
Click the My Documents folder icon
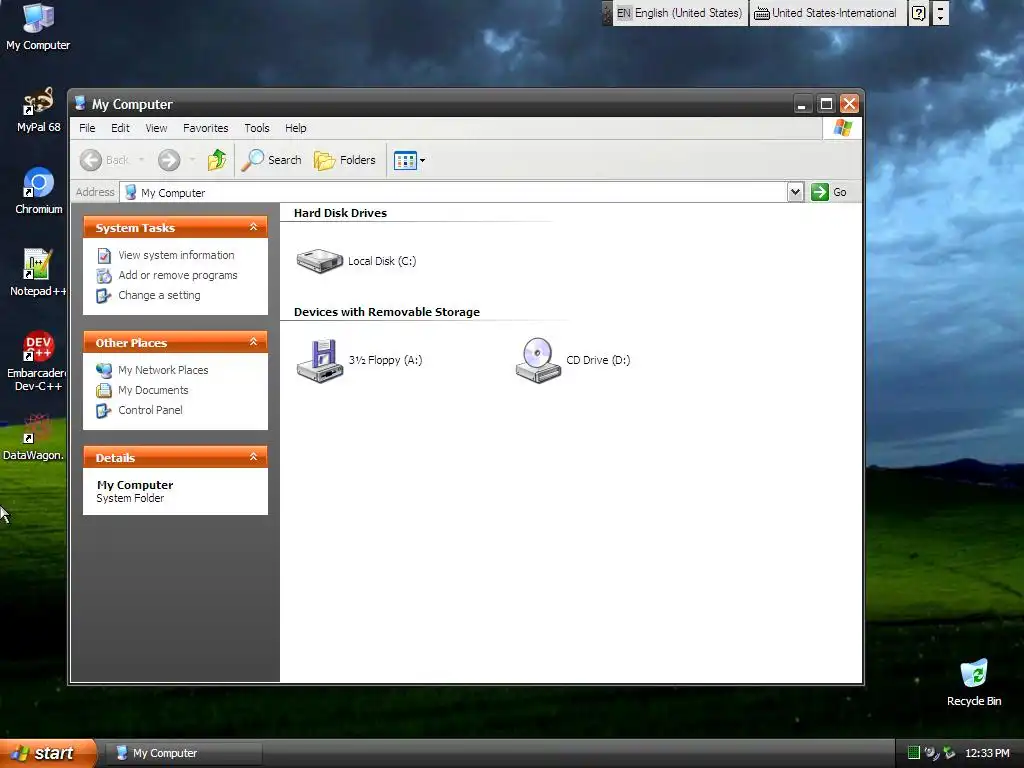coord(104,391)
